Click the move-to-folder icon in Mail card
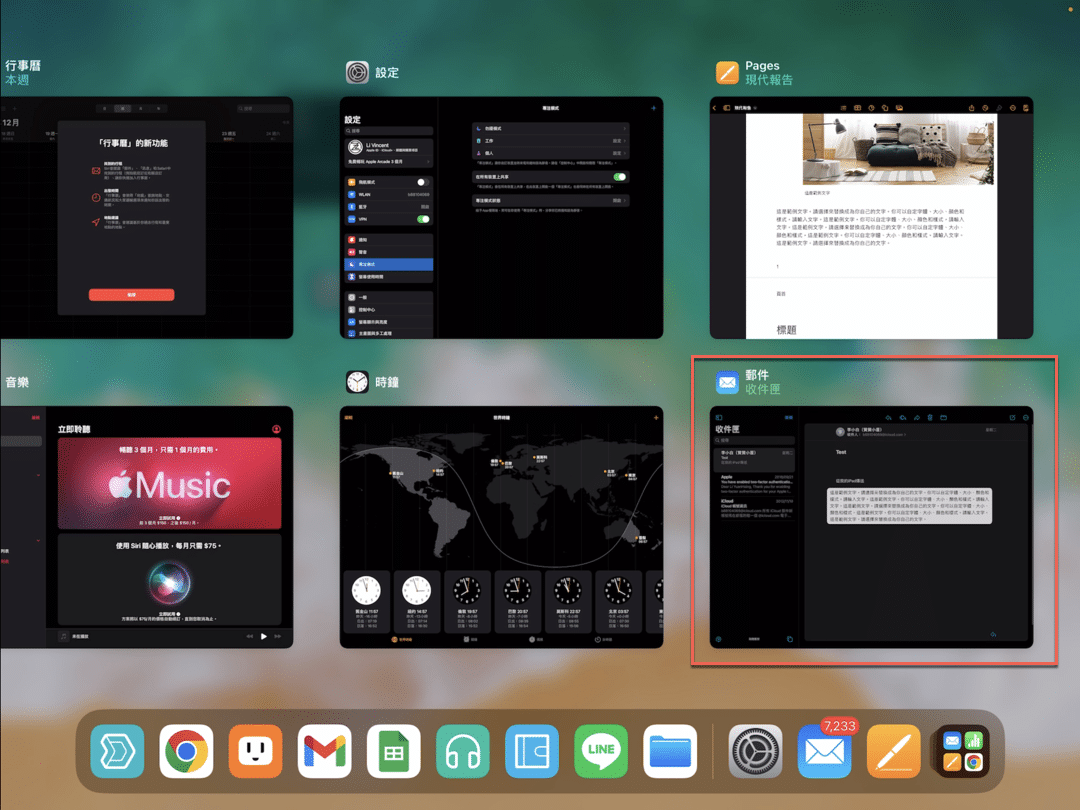Screen dimensions: 1080x810 (x=944, y=417)
